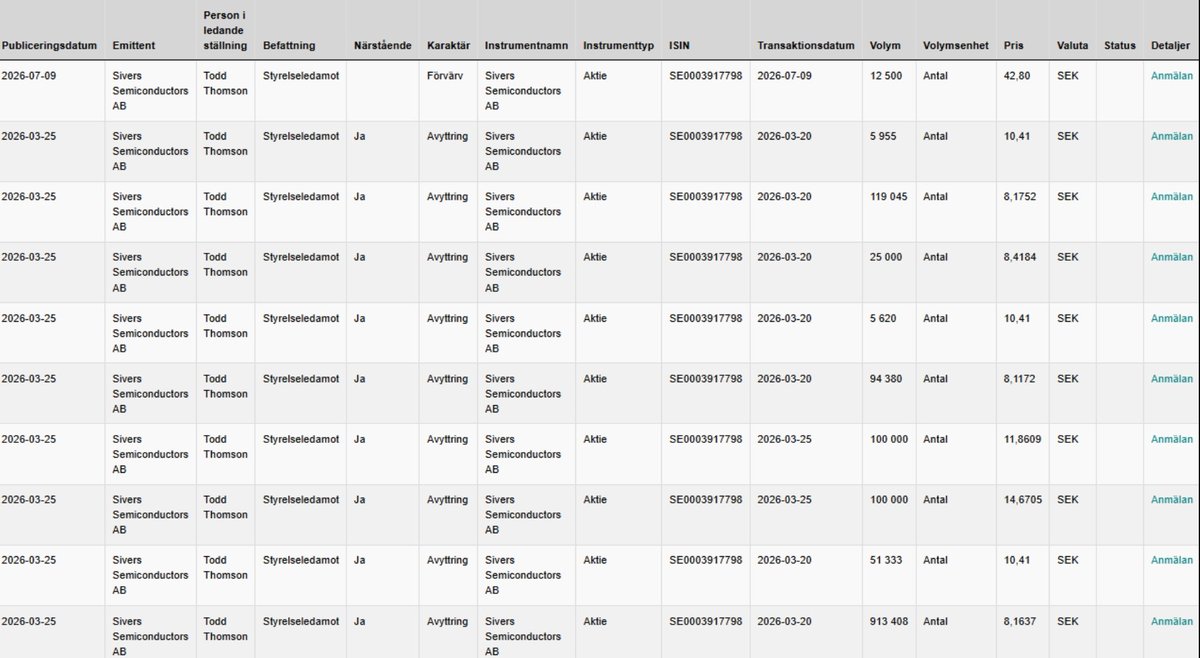Select the volume cell 94 380
This screenshot has width=1200, height=658.
pos(886,379)
